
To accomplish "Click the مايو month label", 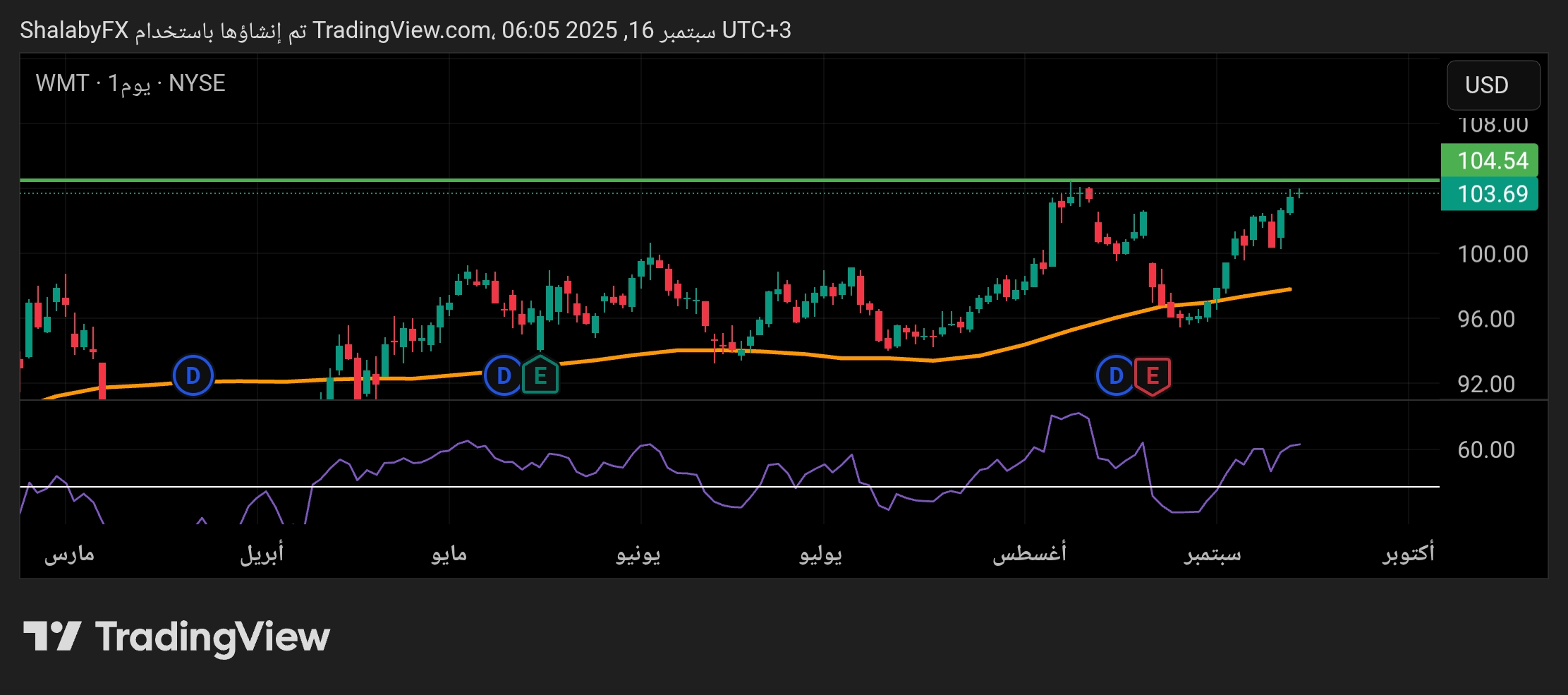I will (449, 555).
